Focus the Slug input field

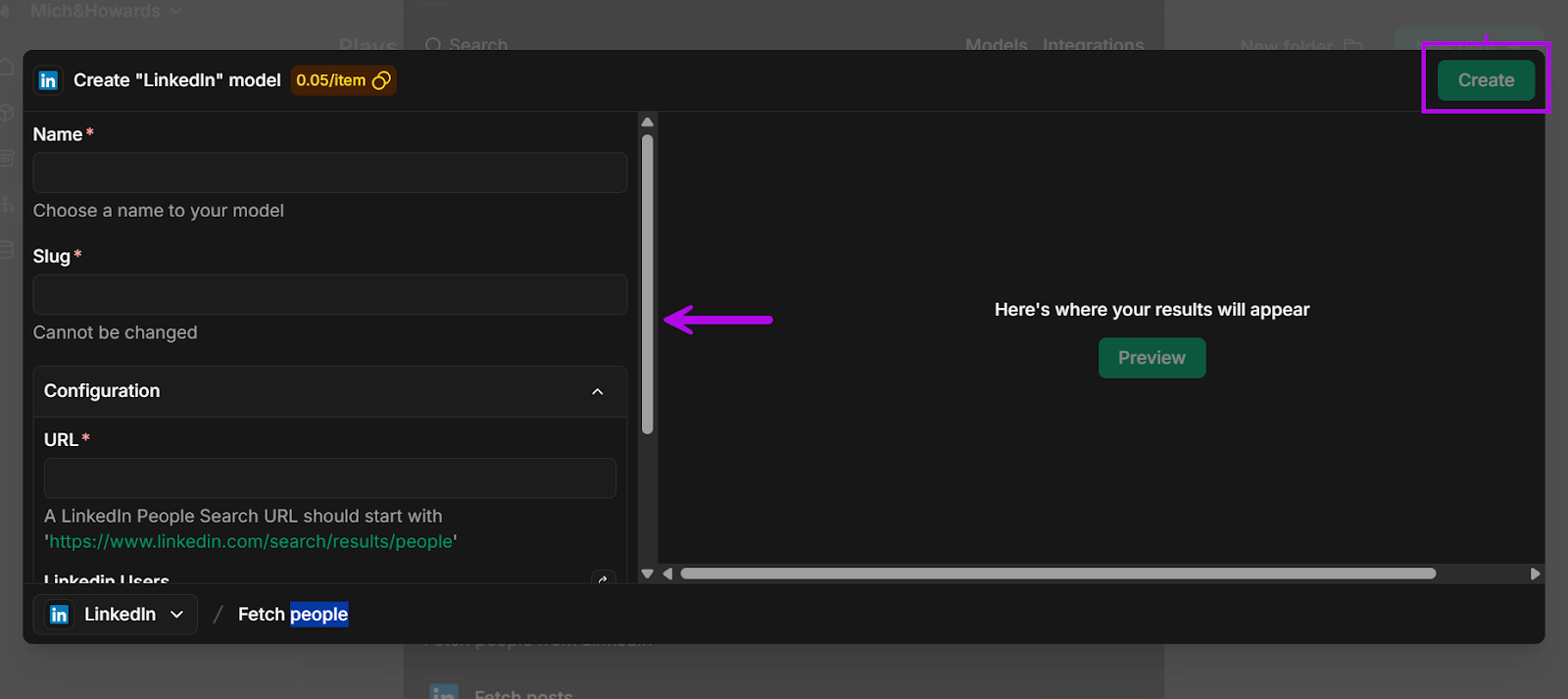pyautogui.click(x=330, y=294)
